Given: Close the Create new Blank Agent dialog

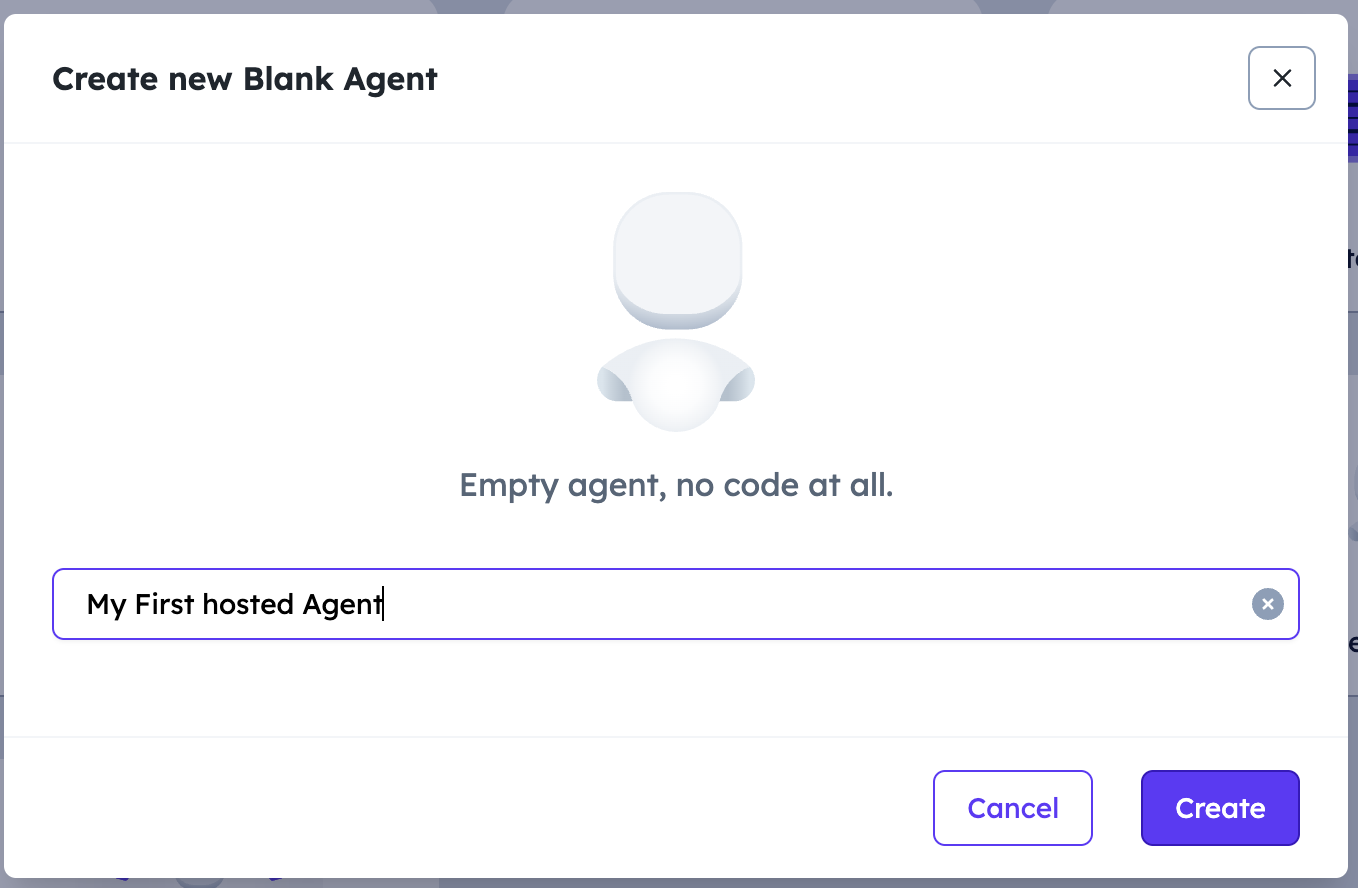Looking at the screenshot, I should point(1281,78).
